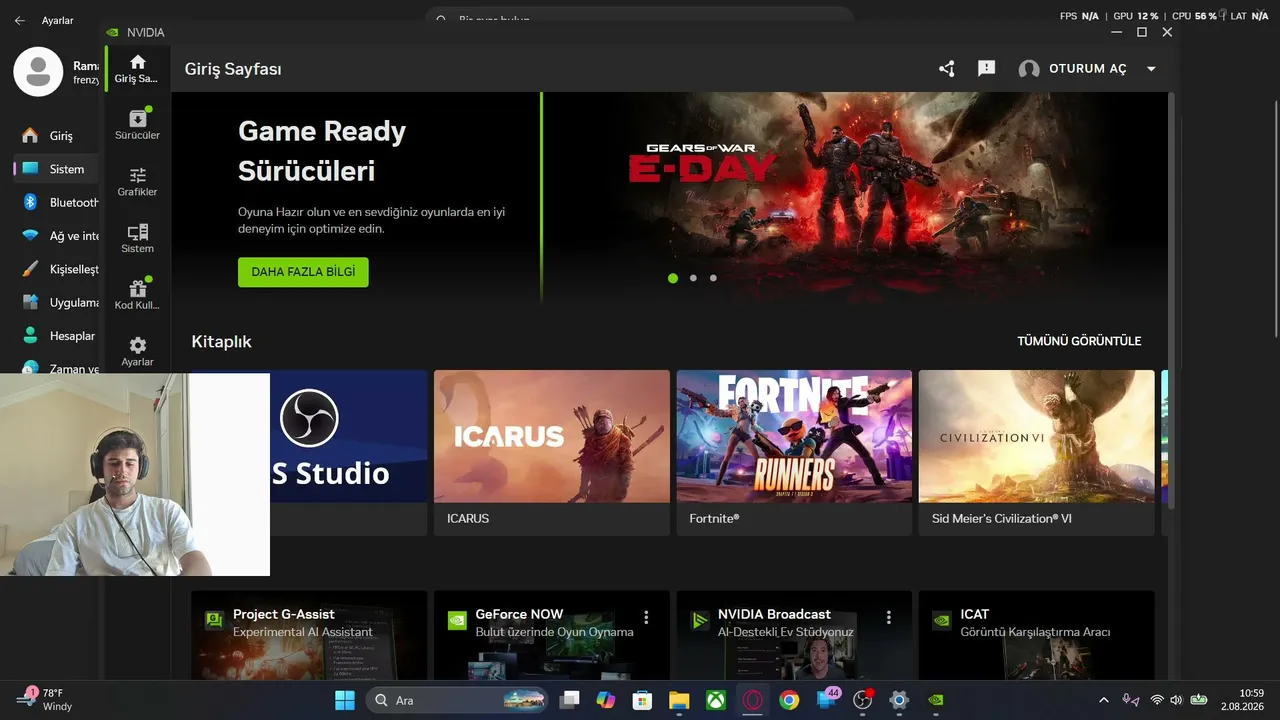
Task: Open the OBS Studio library tile
Action: (x=349, y=452)
